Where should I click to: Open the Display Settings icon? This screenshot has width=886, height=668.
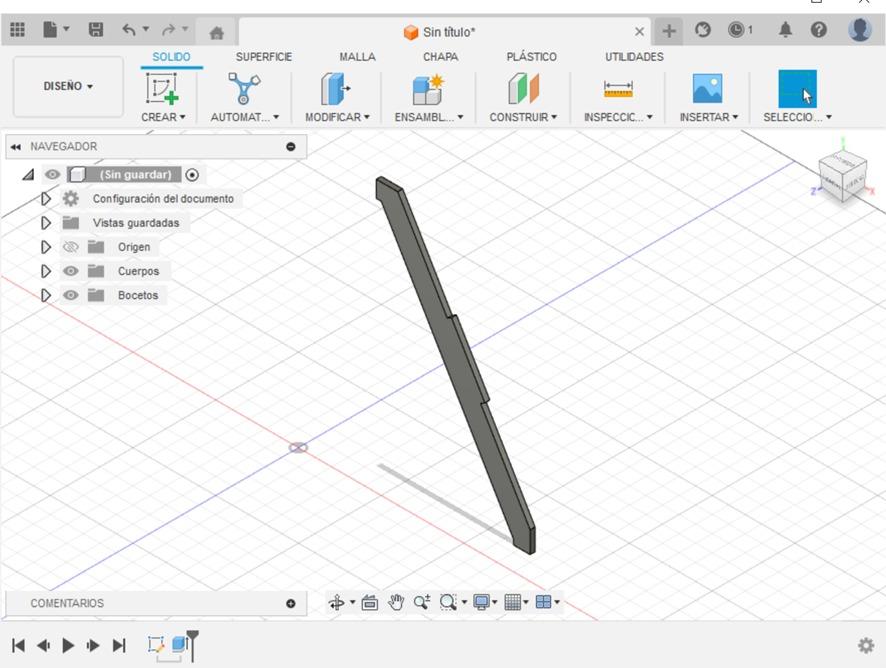(481, 602)
